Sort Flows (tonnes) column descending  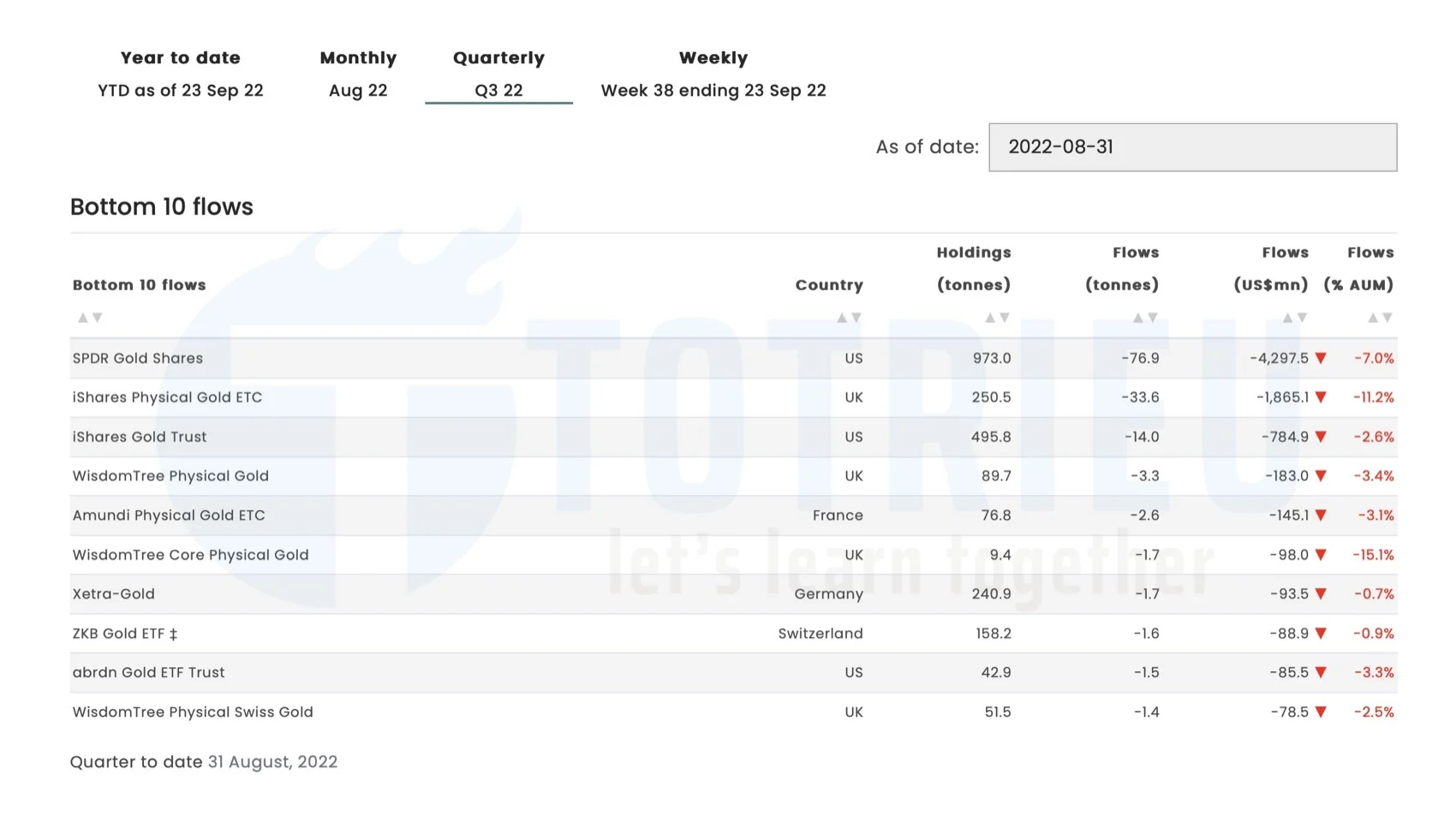tap(1153, 318)
